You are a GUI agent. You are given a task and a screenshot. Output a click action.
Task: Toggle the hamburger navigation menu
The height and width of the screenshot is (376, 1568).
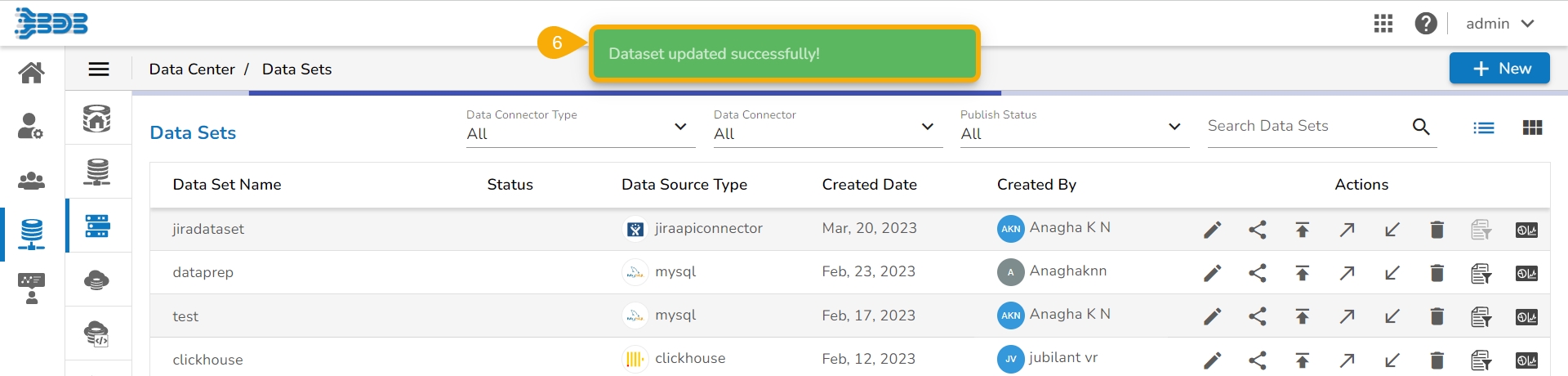(99, 69)
